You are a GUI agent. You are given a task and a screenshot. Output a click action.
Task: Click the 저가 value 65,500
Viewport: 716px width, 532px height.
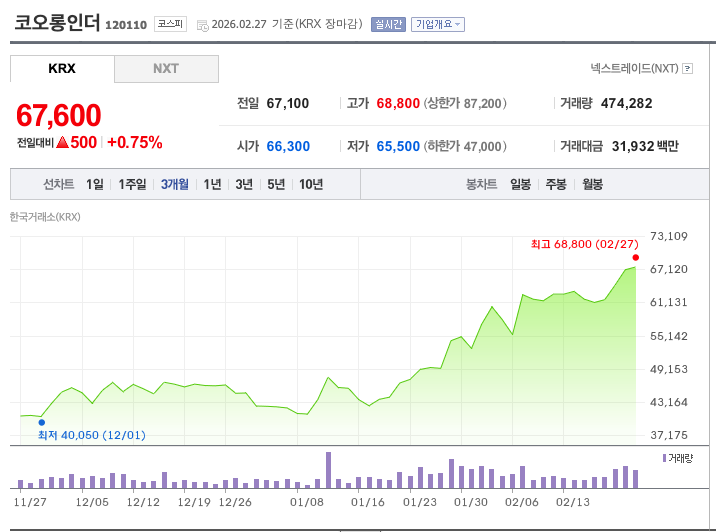(x=398, y=147)
